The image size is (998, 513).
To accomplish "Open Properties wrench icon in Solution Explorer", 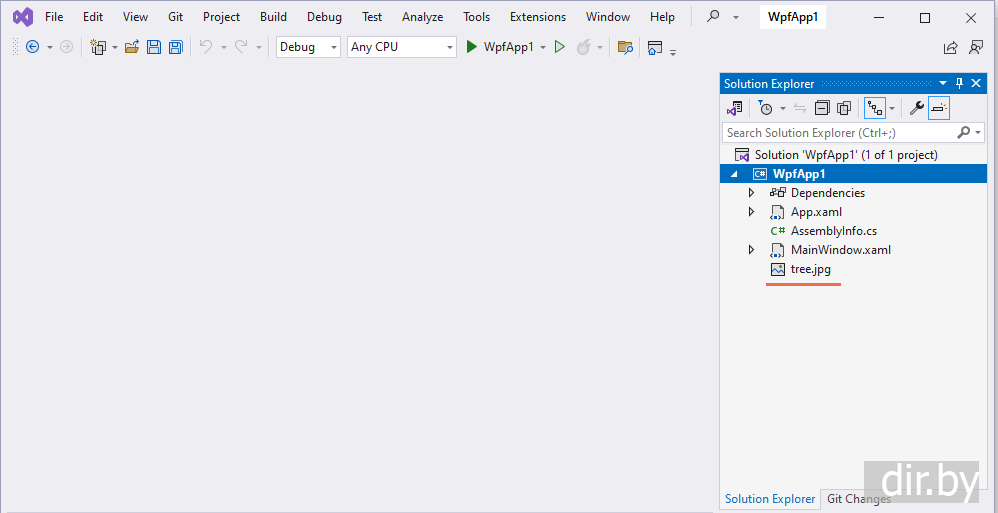I will pyautogui.click(x=916, y=108).
